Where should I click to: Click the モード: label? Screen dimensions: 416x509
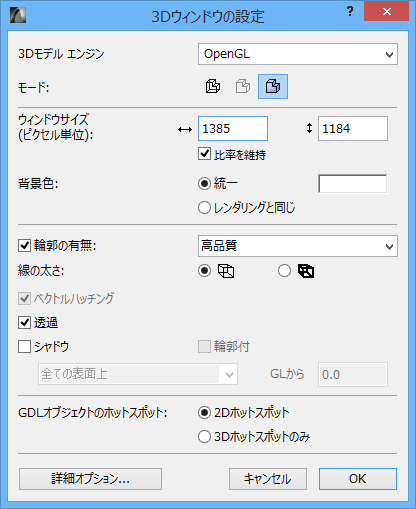tap(34, 88)
